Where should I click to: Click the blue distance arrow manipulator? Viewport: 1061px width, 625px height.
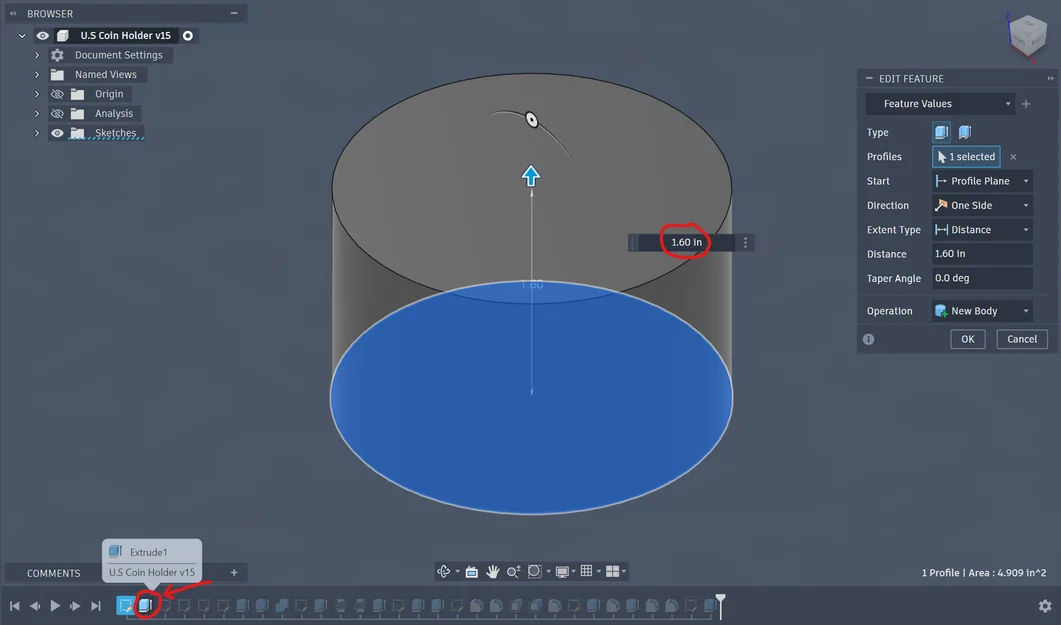point(531,176)
